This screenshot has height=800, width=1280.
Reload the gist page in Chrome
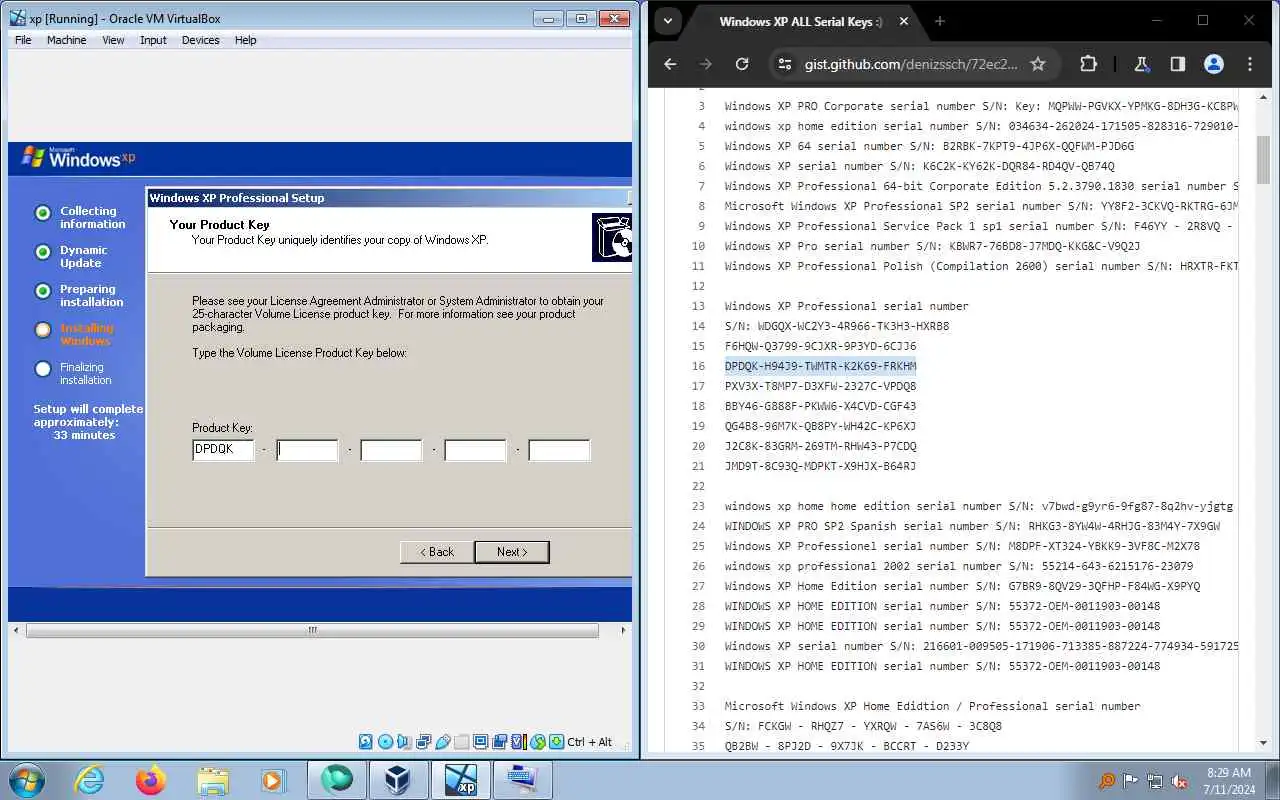pyautogui.click(x=742, y=64)
